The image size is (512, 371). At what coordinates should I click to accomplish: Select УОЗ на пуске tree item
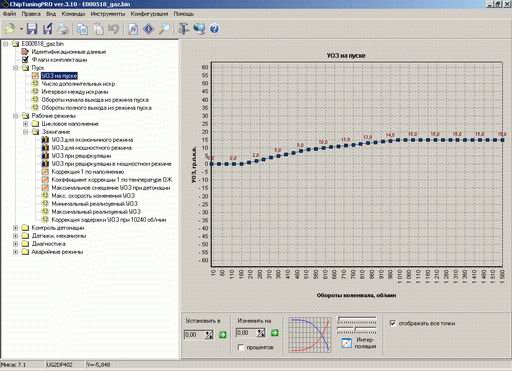tap(59, 76)
